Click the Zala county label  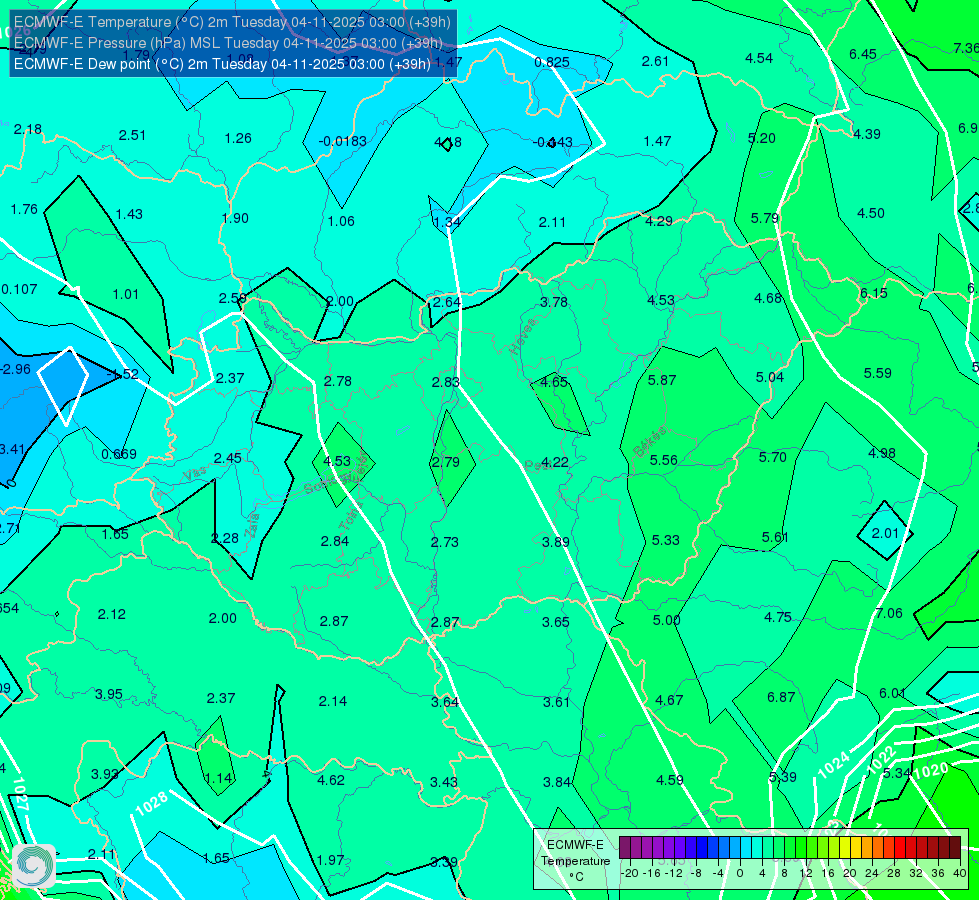[253, 525]
